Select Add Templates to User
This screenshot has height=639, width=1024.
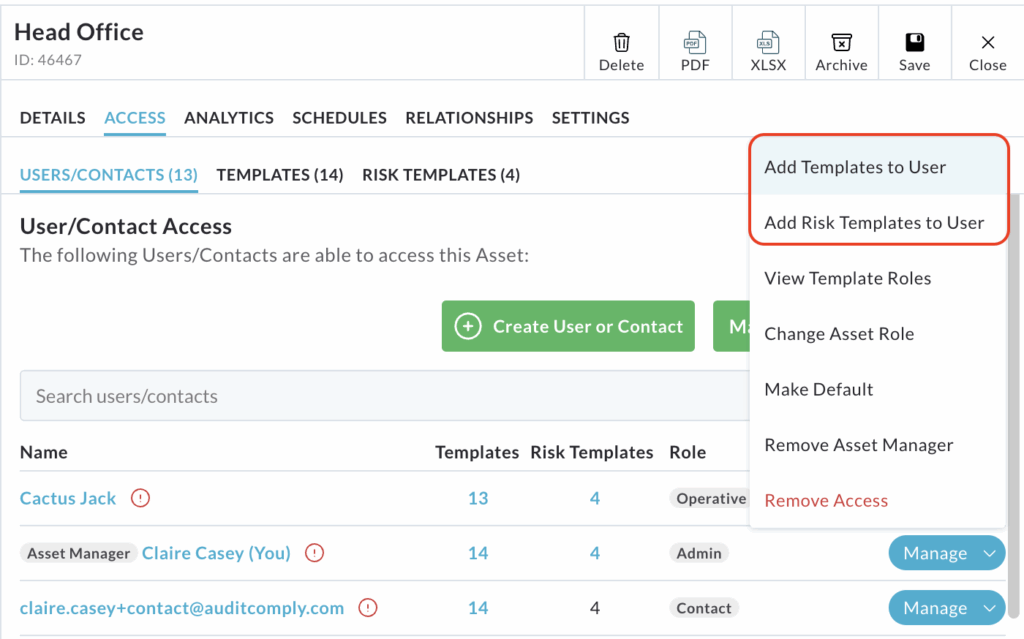(855, 167)
